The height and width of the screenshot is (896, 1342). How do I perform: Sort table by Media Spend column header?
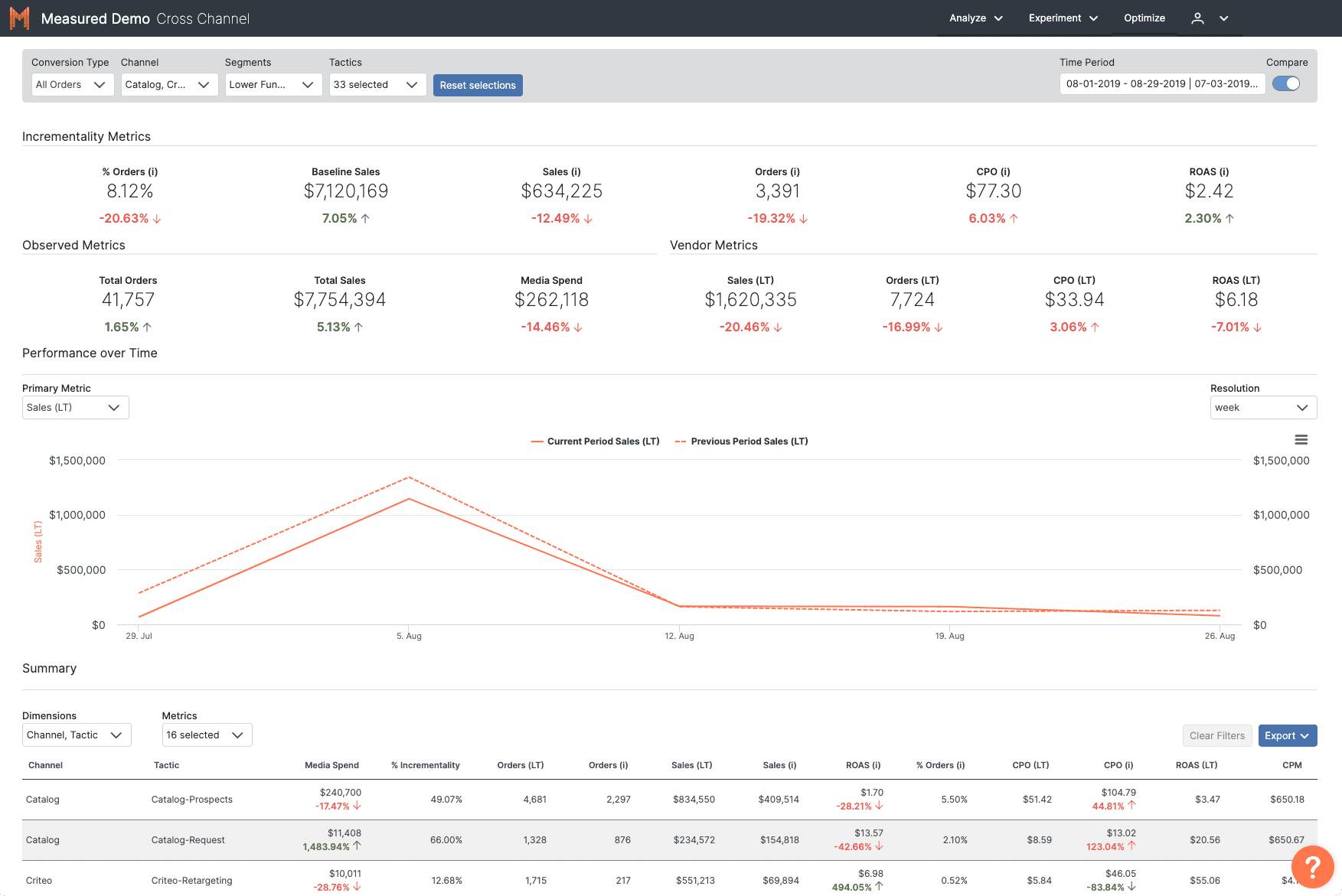(331, 765)
